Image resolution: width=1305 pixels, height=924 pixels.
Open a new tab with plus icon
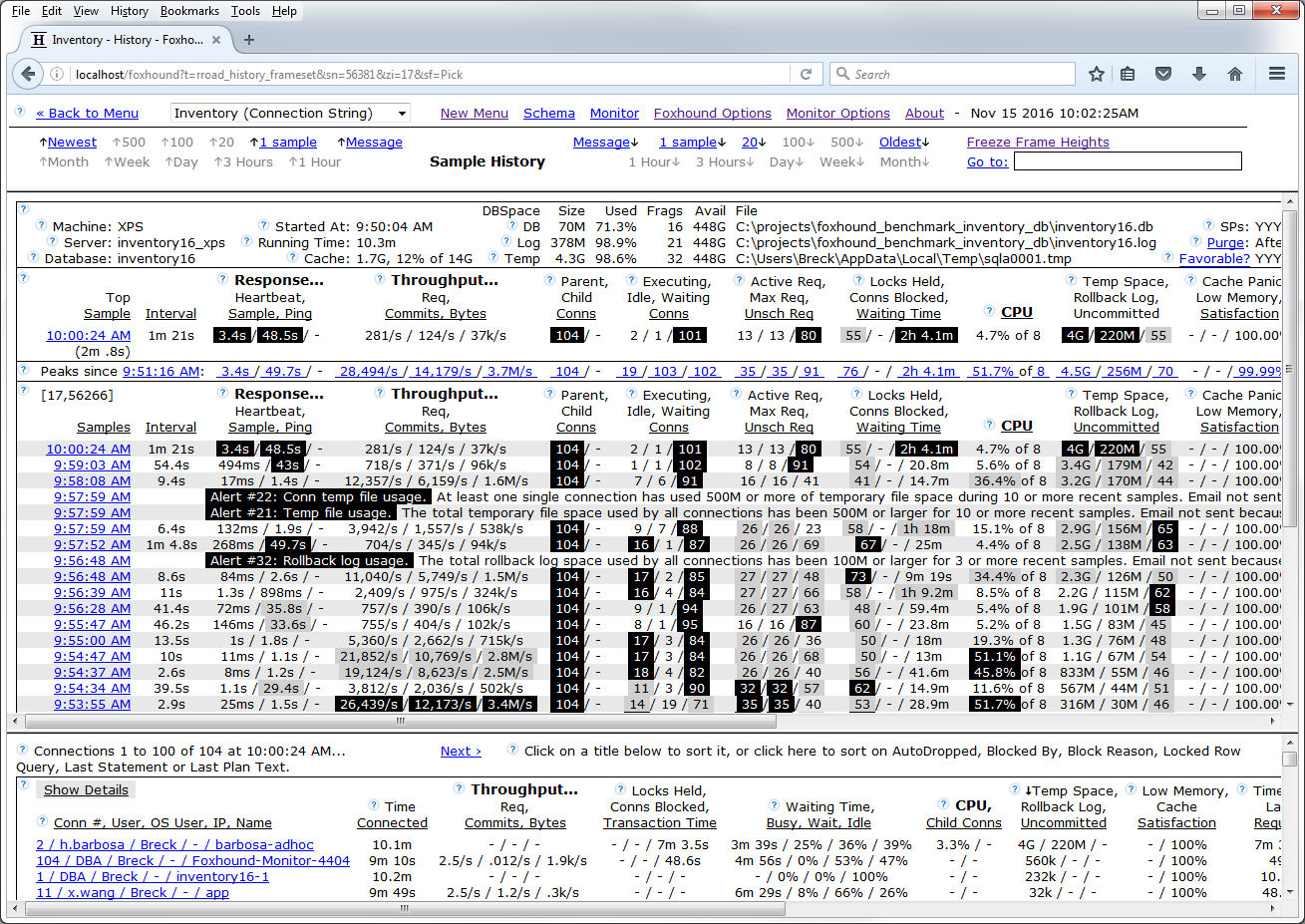click(x=249, y=40)
